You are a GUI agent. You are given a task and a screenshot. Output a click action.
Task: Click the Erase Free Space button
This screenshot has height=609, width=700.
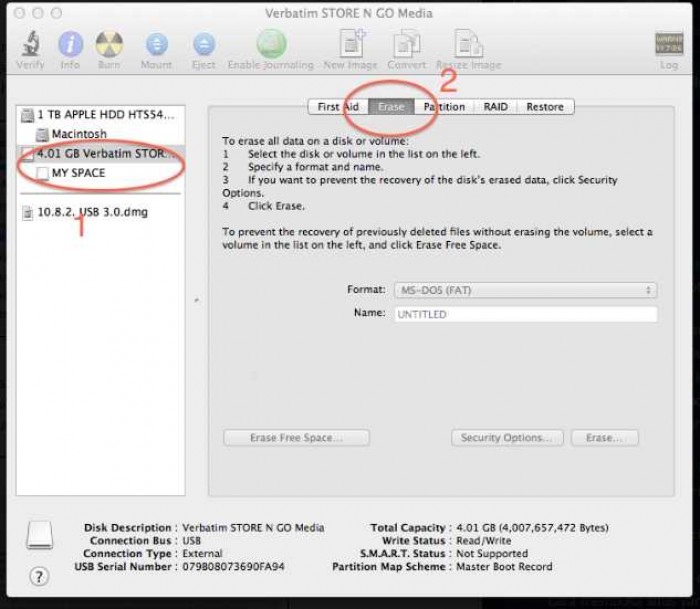[x=296, y=438]
